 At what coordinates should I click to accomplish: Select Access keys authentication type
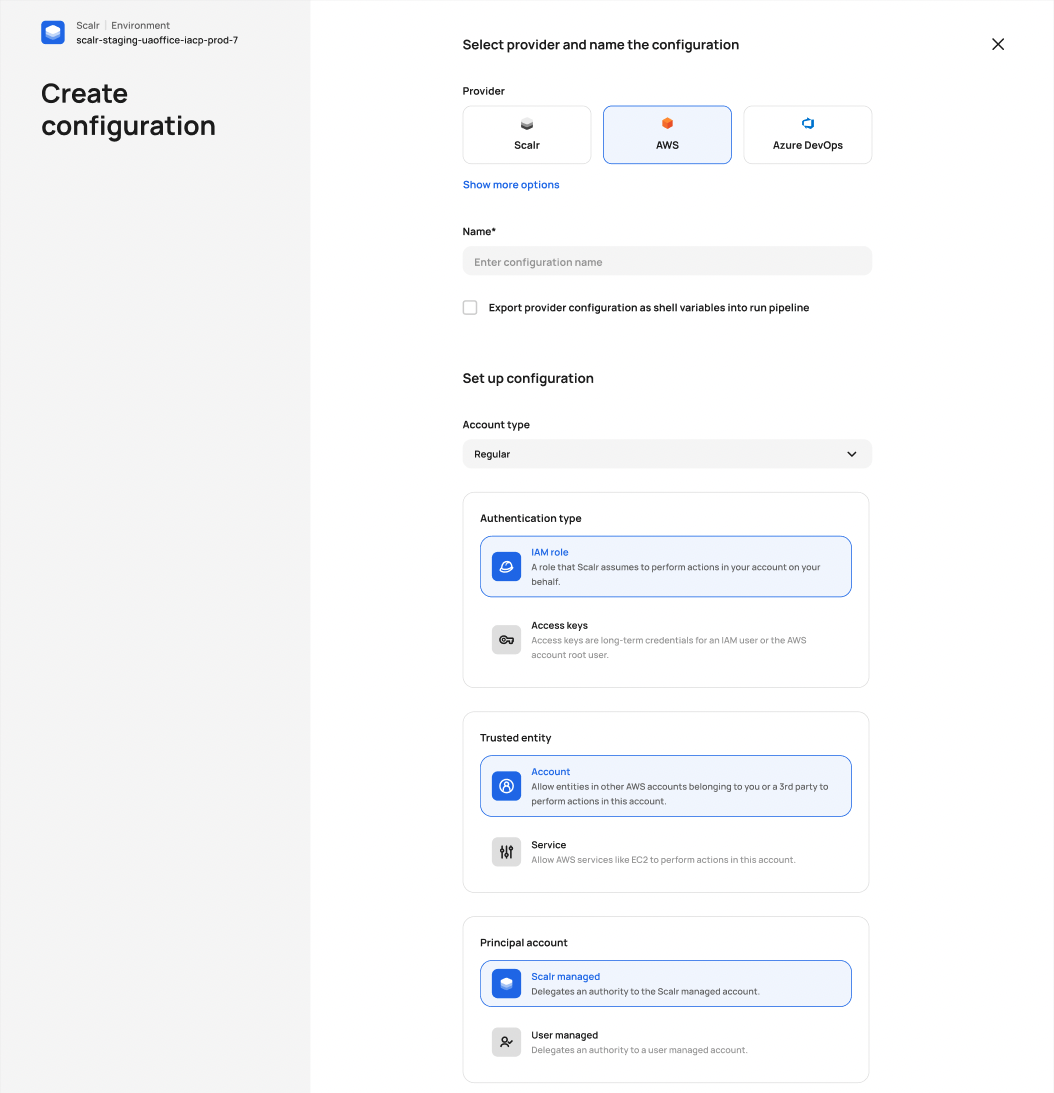point(665,639)
